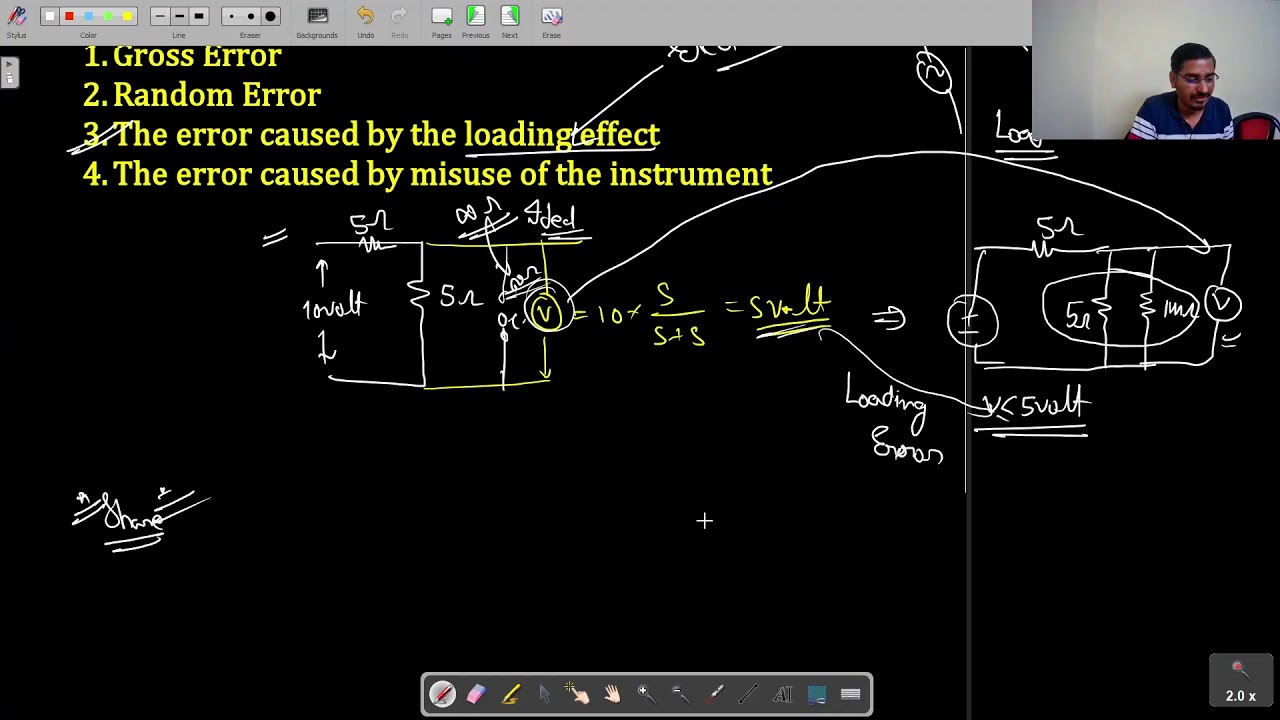Viewport: 1280px width, 720px height.
Task: Select the straight line tool
Action: point(748,694)
